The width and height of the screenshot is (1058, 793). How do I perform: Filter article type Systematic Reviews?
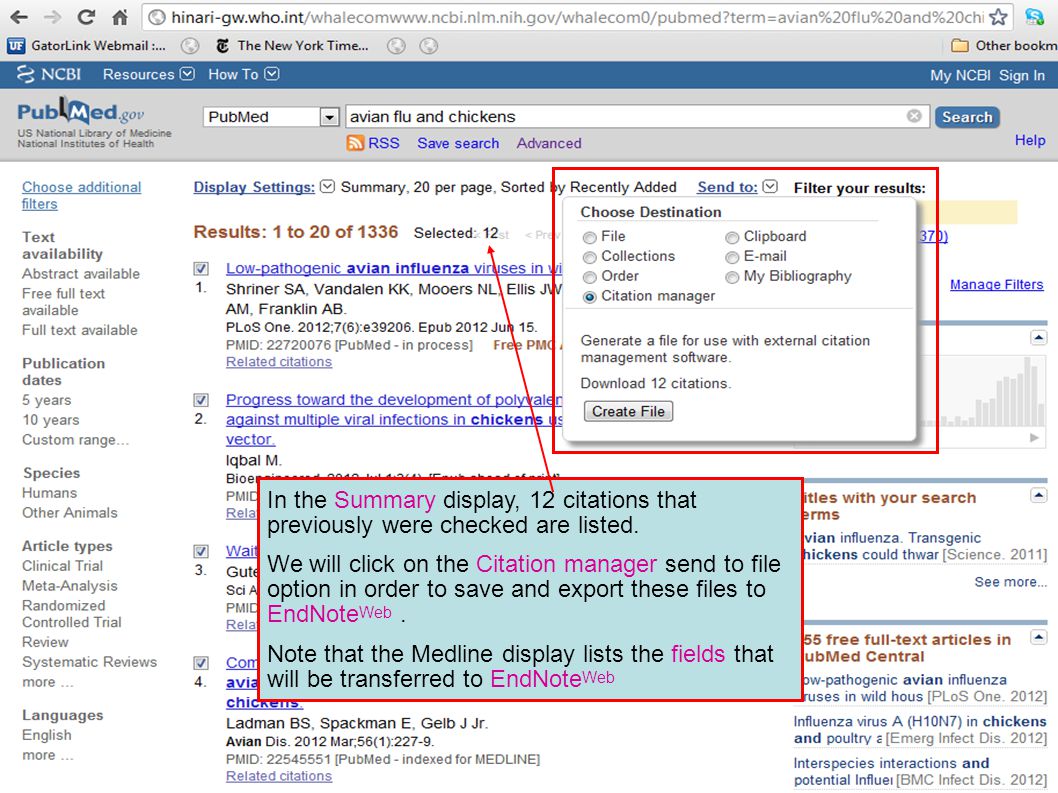(x=89, y=662)
